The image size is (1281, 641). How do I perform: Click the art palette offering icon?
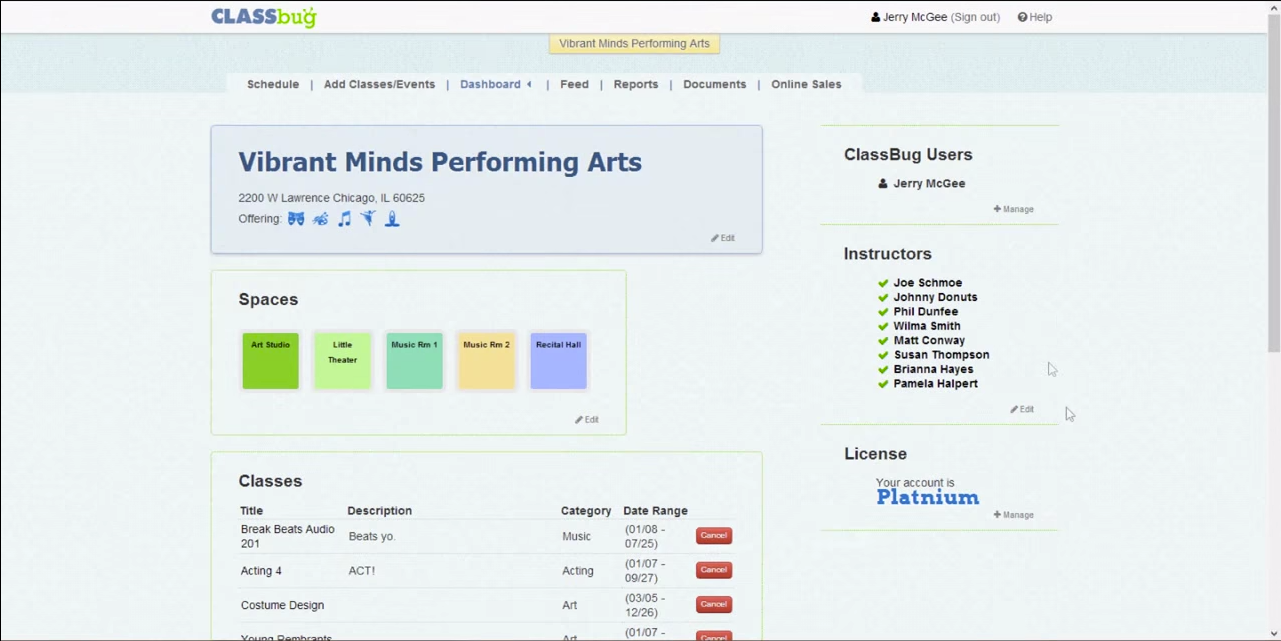point(320,219)
